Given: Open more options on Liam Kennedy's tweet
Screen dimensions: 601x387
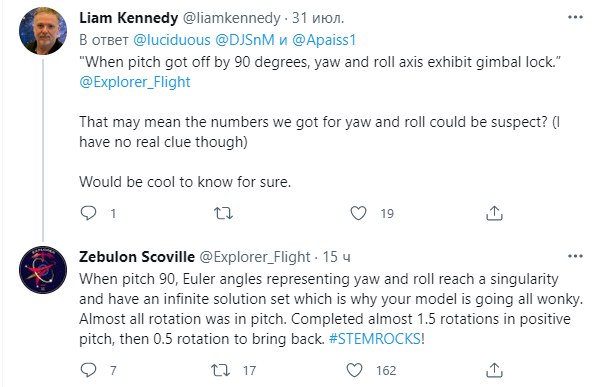Looking at the screenshot, I should point(575,17).
